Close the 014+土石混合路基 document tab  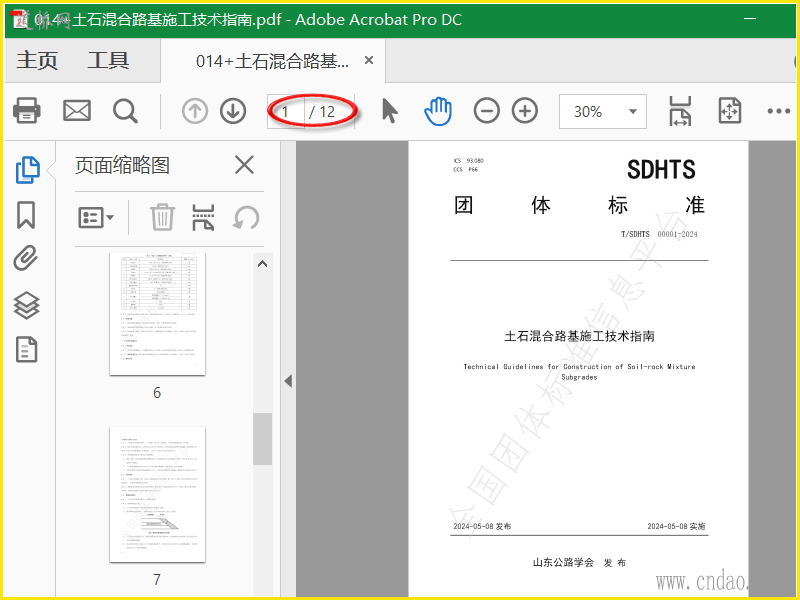pyautogui.click(x=369, y=61)
